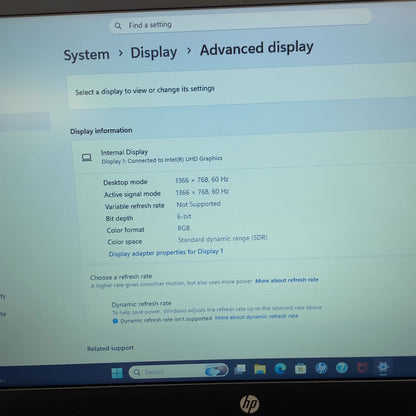Launch File Explorer from the taskbar

point(260,369)
